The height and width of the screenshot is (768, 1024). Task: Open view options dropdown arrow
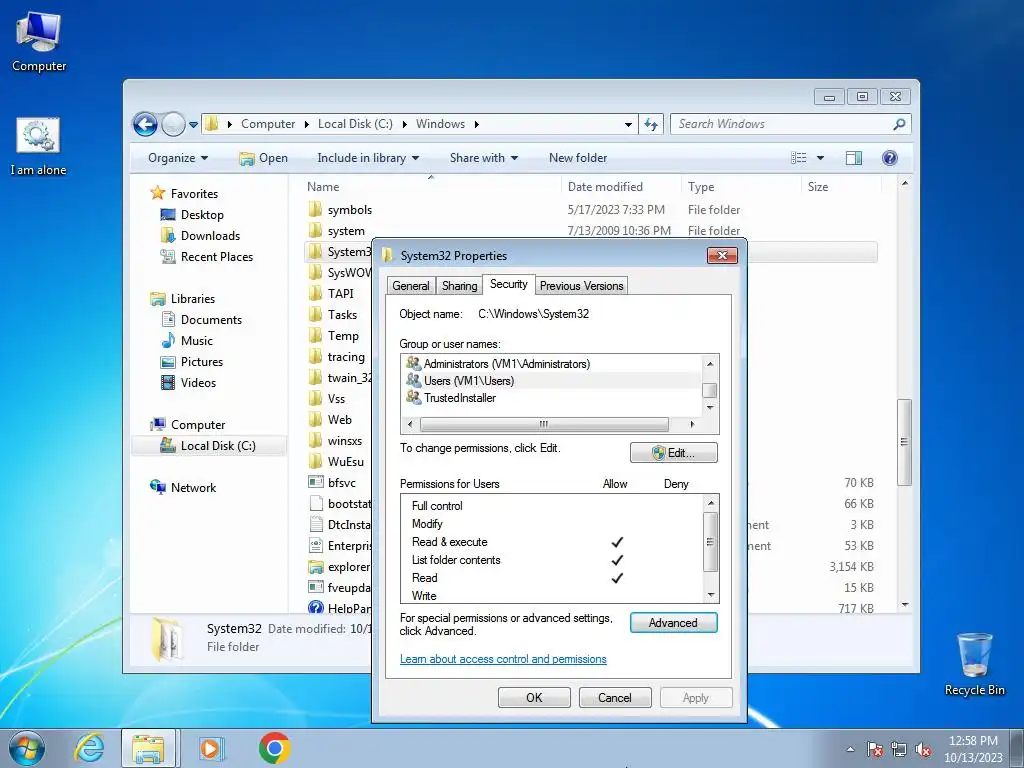pos(820,158)
